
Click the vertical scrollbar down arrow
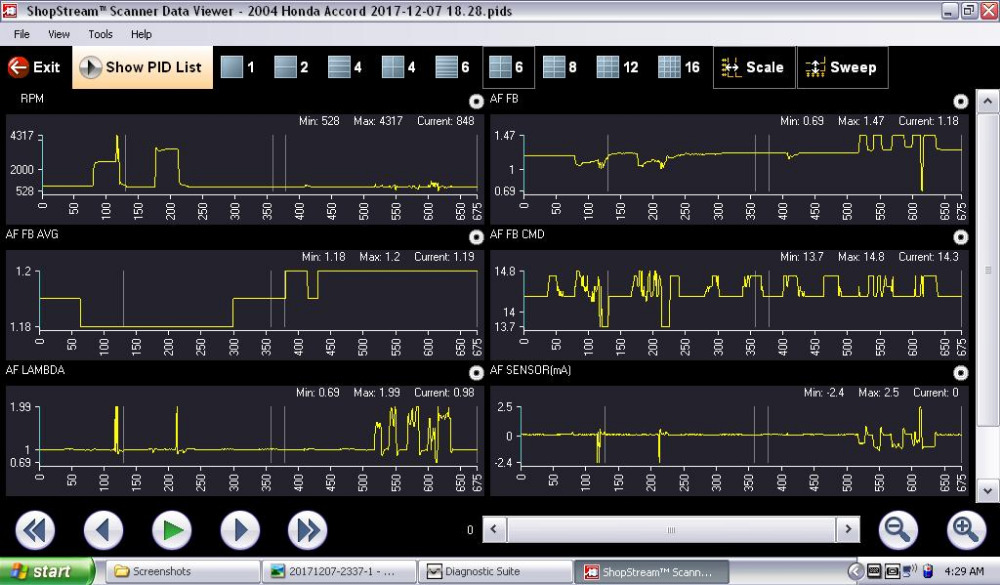[986, 491]
